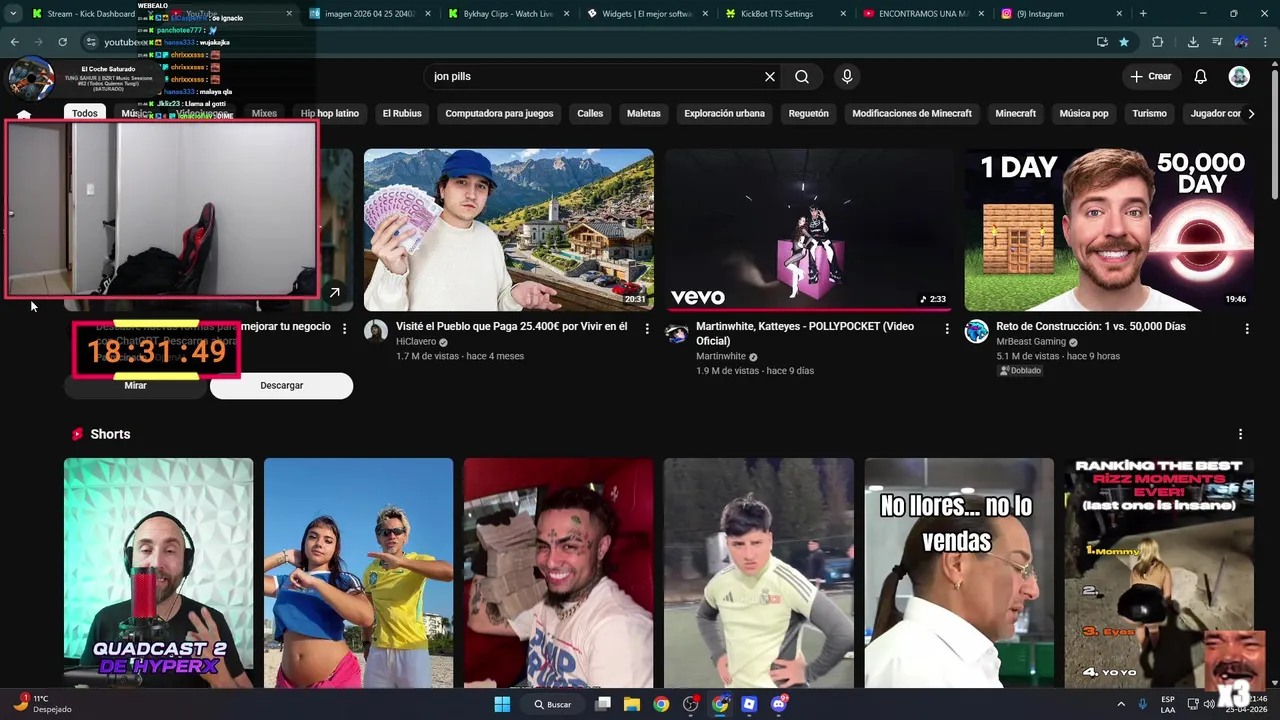This screenshot has width=1280, height=720.
Task: Open 'RANKING THE BEST RIZZ MOMENTS' short
Action: (1159, 573)
